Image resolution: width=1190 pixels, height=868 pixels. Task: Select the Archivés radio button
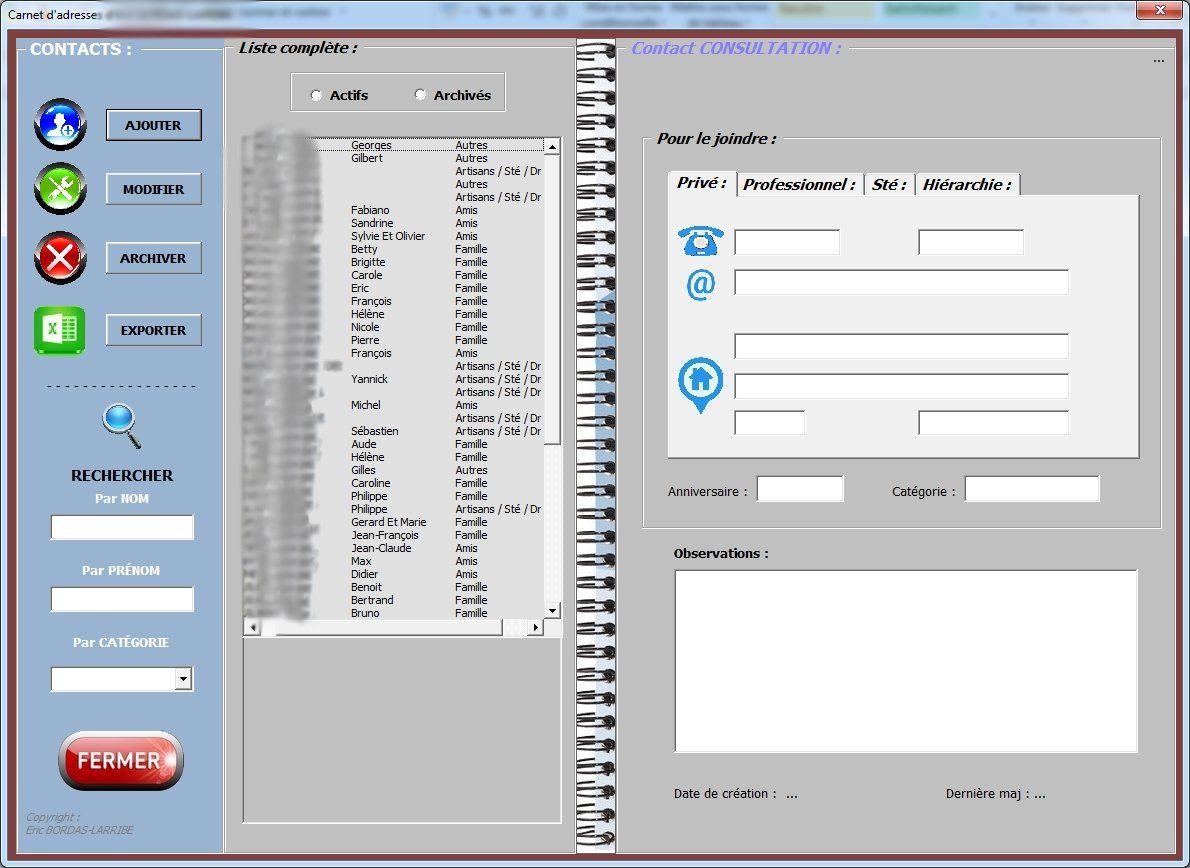(x=421, y=96)
